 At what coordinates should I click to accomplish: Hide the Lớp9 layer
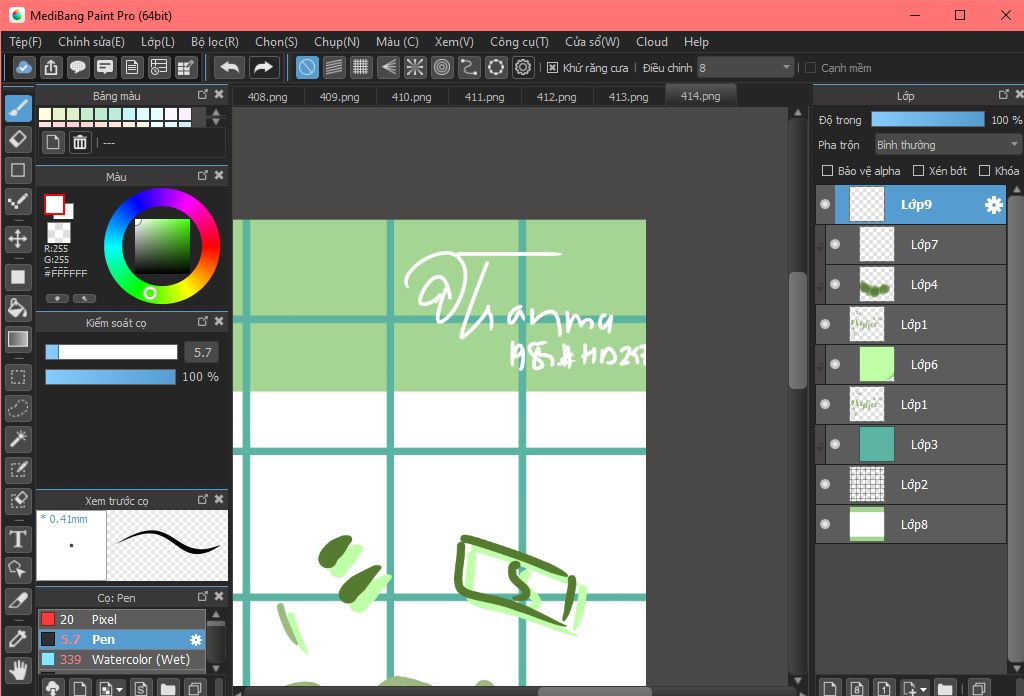pos(825,204)
